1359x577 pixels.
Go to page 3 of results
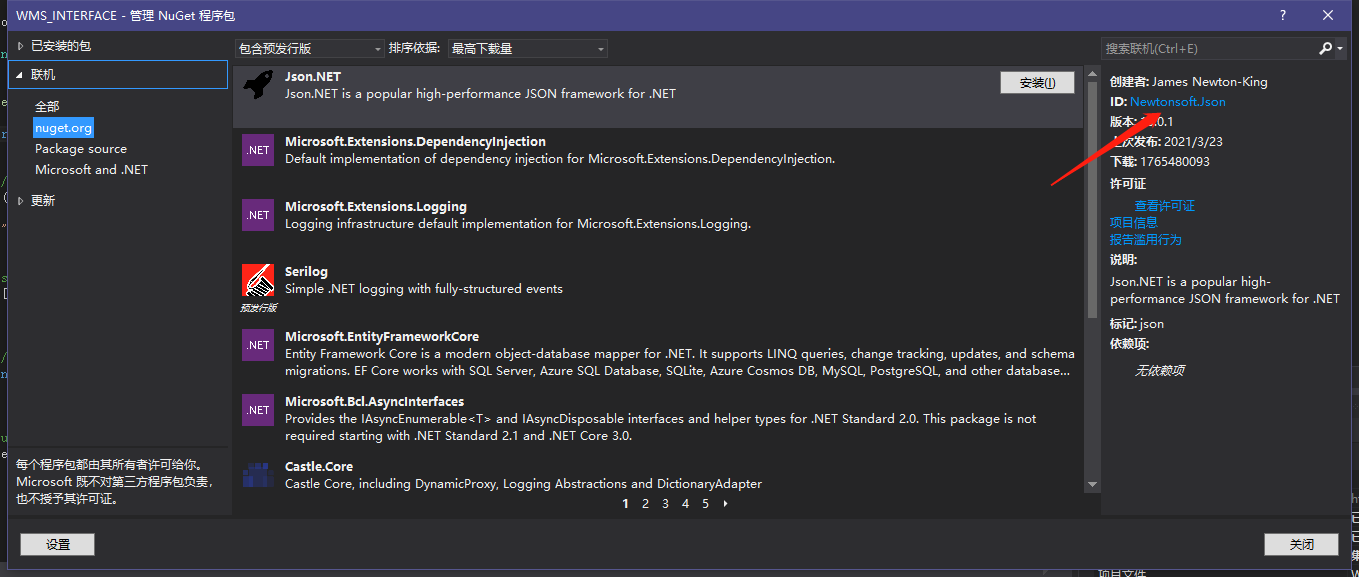(x=665, y=504)
